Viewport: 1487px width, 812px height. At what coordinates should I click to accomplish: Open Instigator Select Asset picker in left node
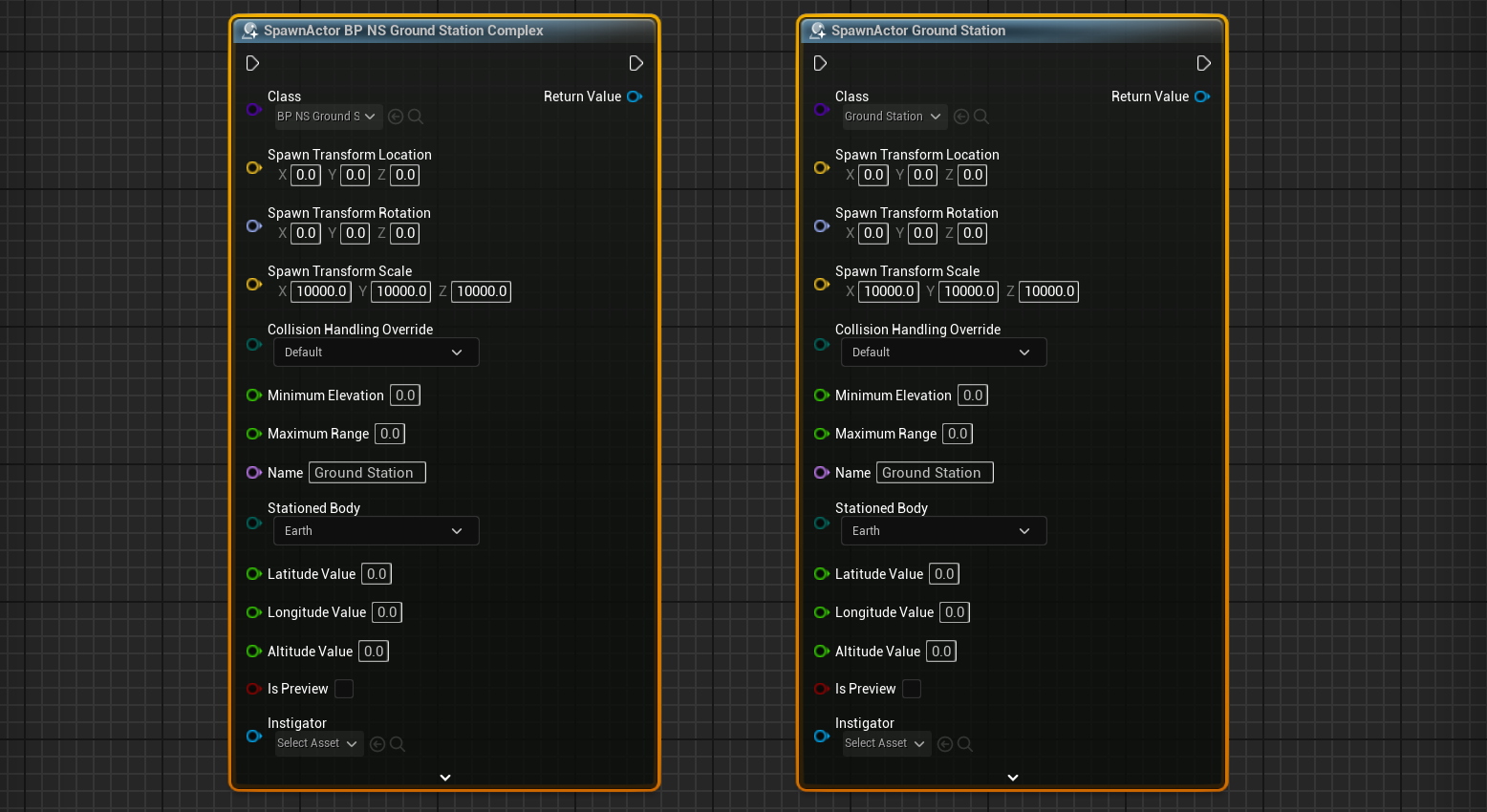(x=318, y=743)
